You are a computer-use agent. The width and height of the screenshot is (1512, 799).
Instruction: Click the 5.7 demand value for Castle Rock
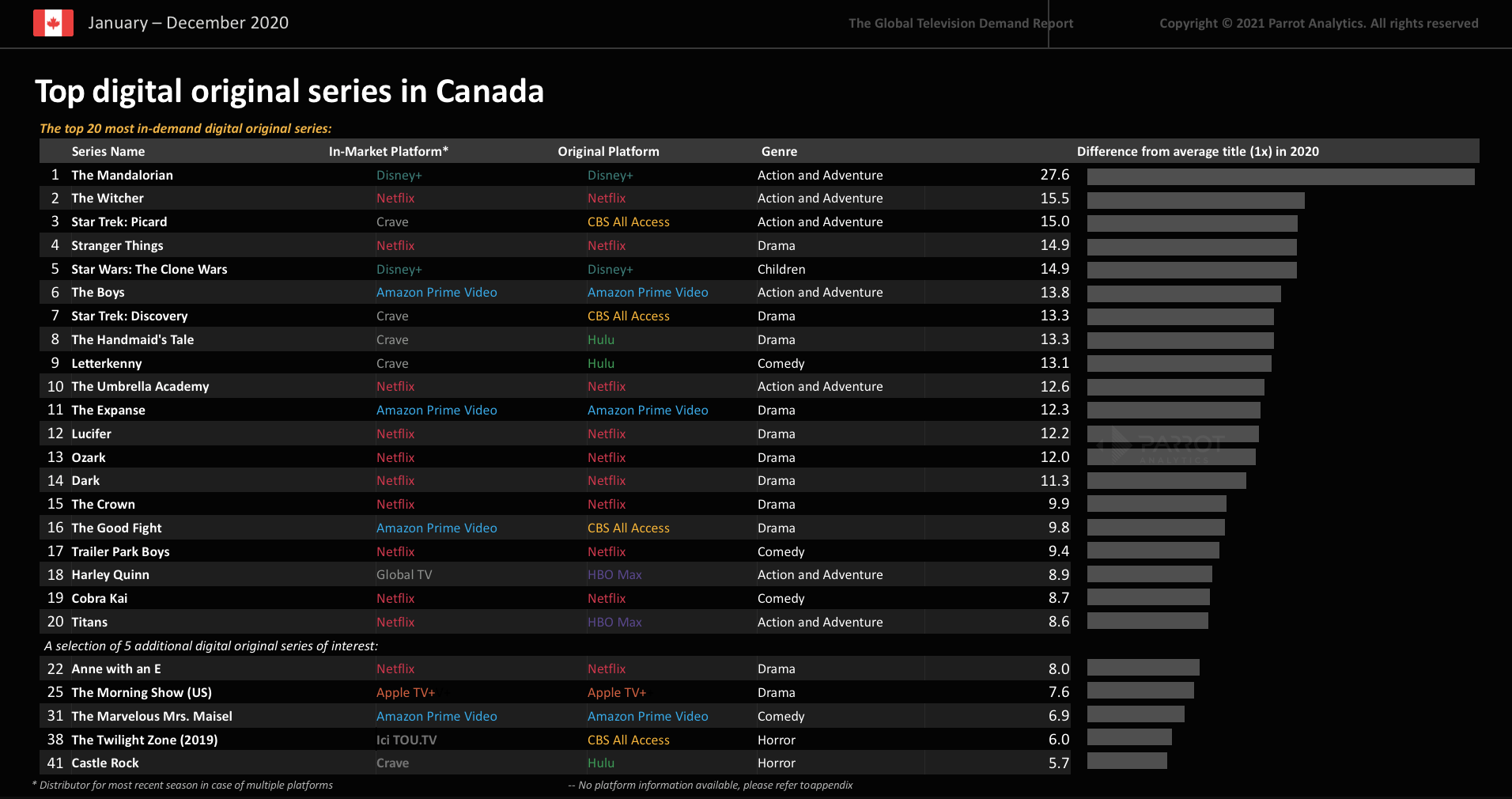(x=1059, y=763)
